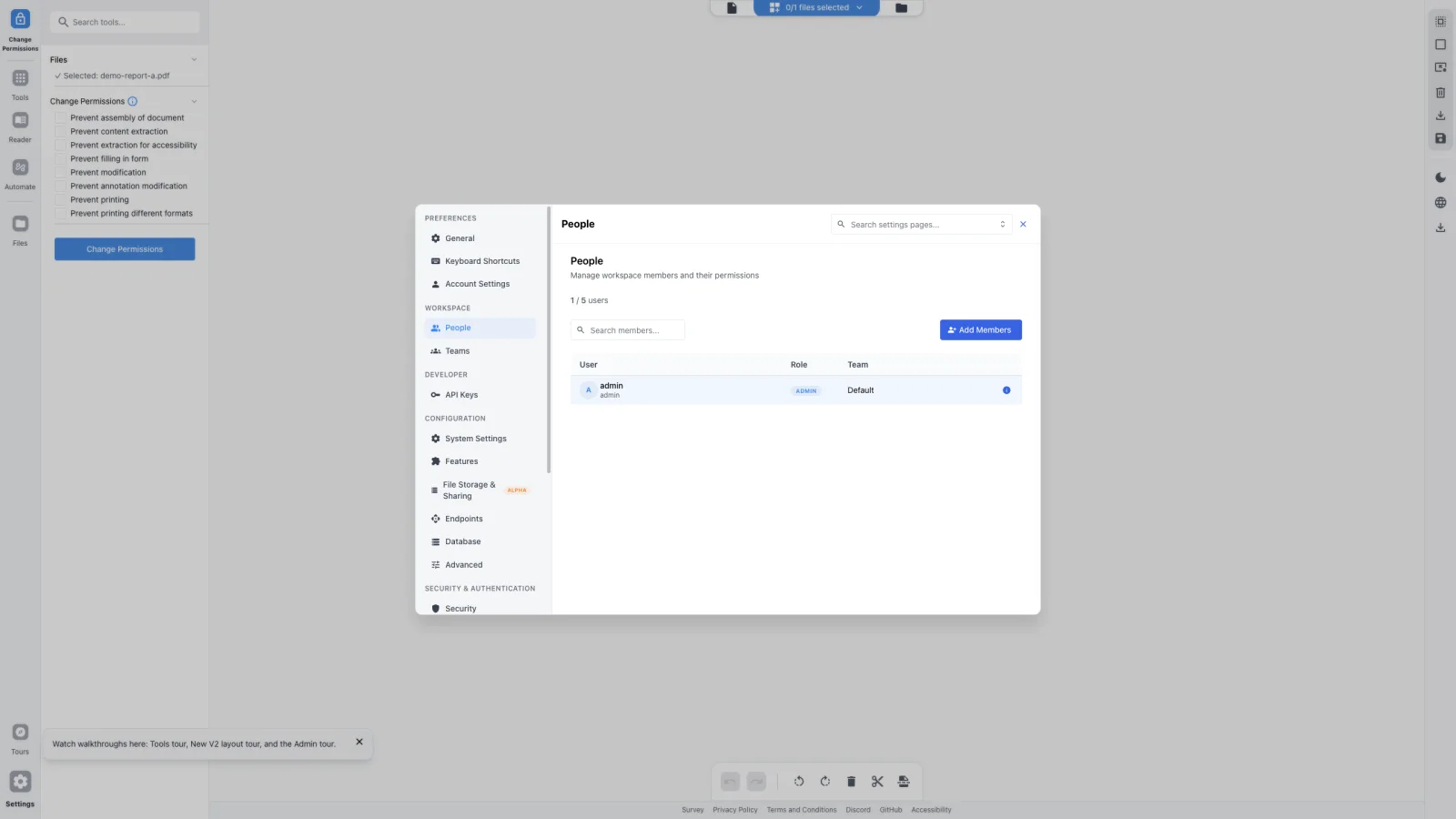
Task: Select People in the settings sidebar
Action: coord(480,328)
